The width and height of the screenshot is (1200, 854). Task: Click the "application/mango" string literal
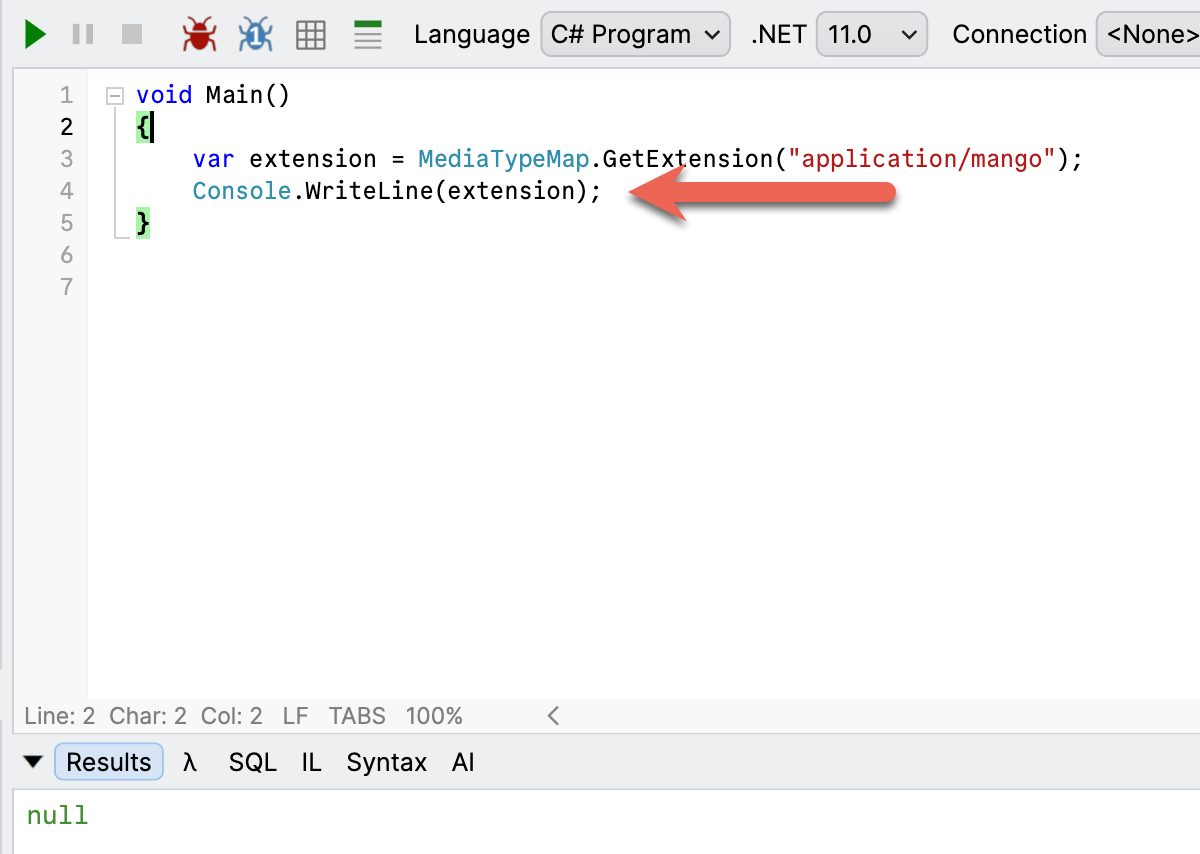[922, 159]
